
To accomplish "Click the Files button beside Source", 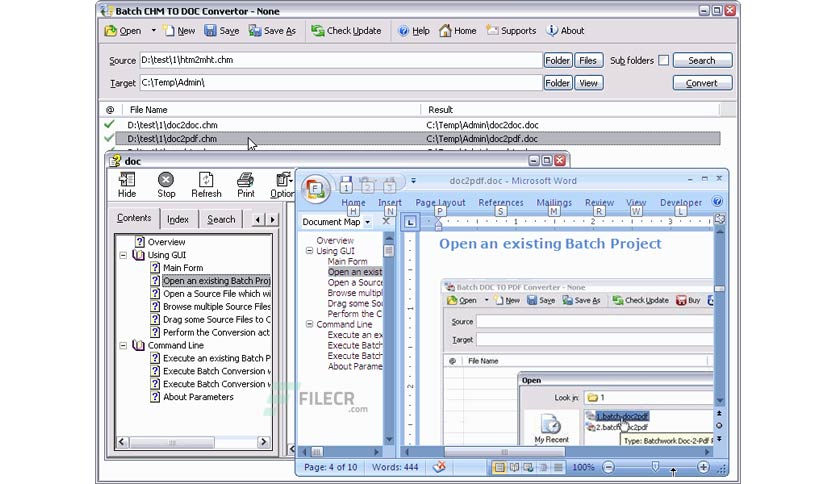I will coord(588,60).
